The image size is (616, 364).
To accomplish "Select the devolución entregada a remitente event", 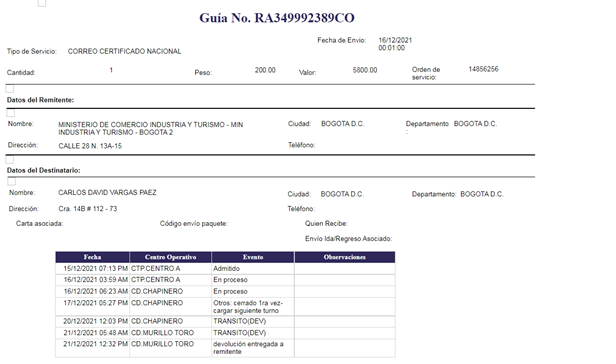I will 248,348.
